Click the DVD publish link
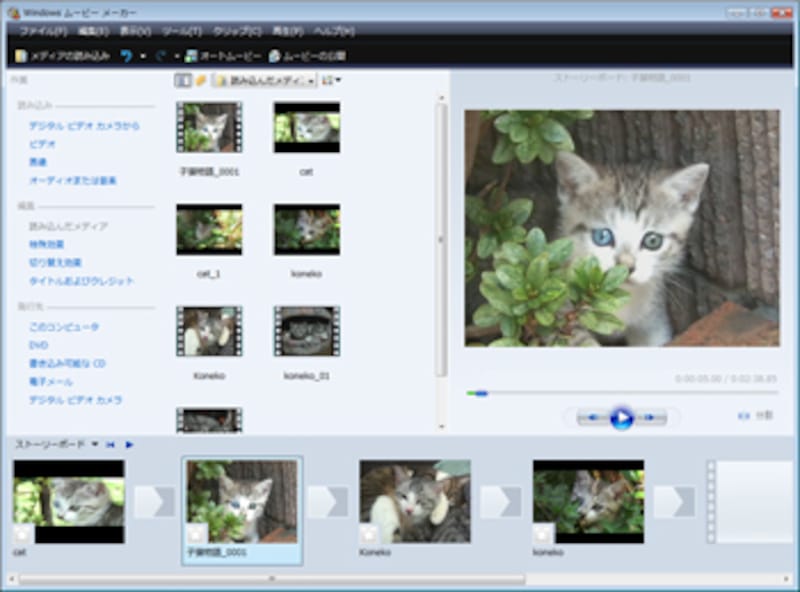 (x=38, y=345)
